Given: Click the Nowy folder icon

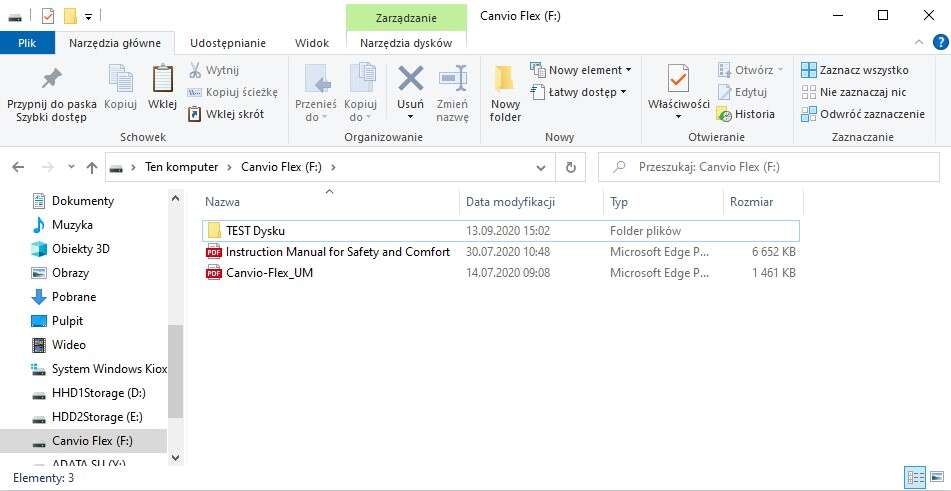Looking at the screenshot, I should click(x=505, y=80).
